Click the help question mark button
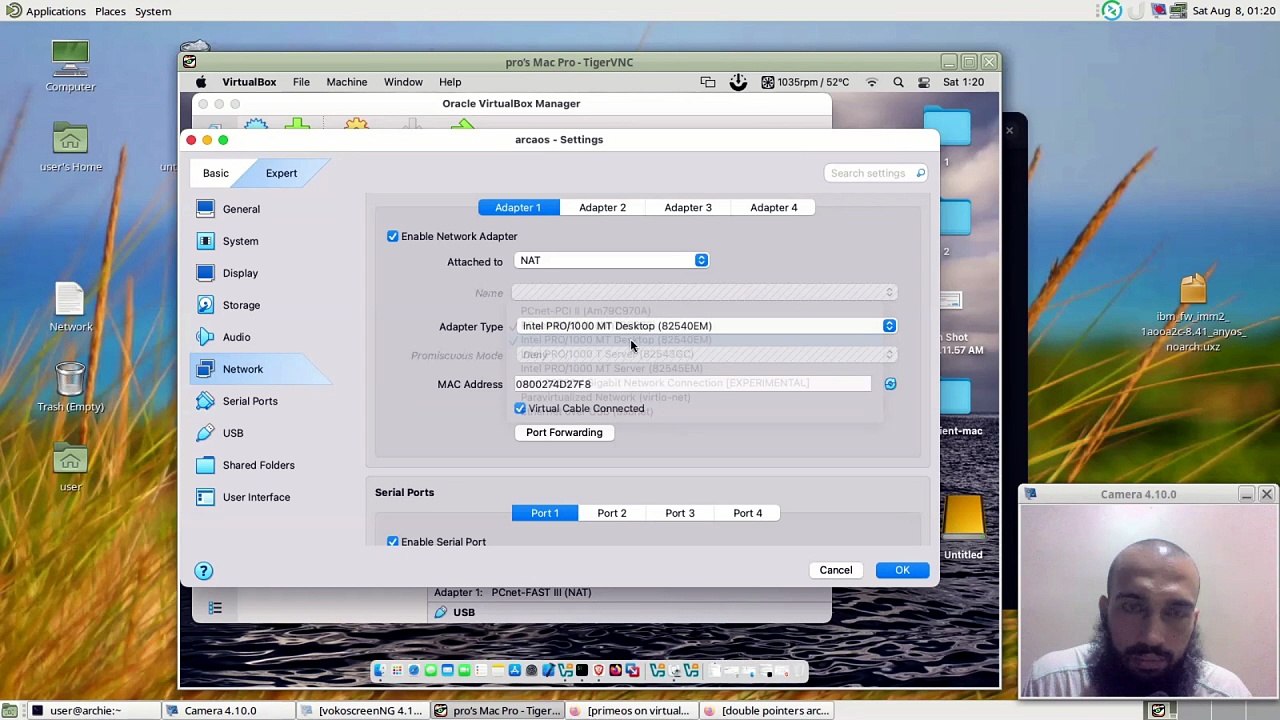Image resolution: width=1280 pixels, height=720 pixels. point(203,571)
